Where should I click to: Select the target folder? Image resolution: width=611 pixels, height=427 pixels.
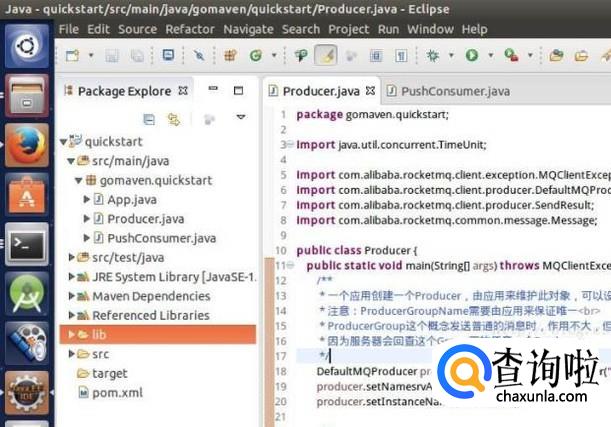[x=102, y=373]
